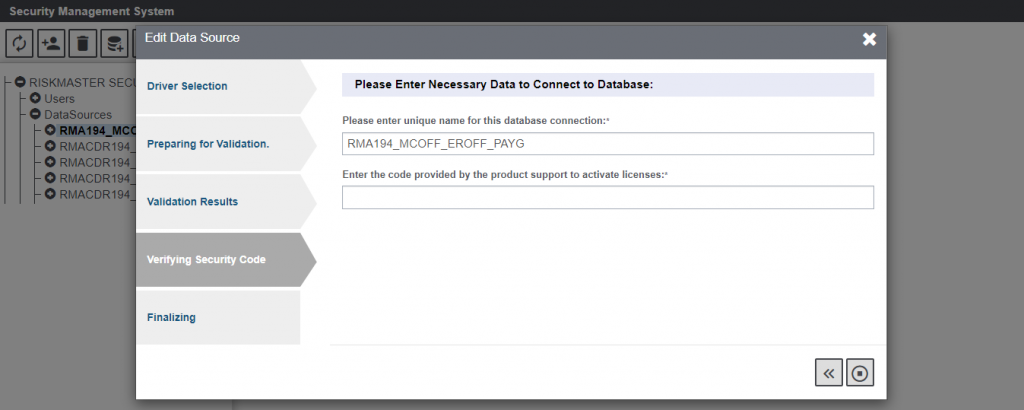Collapse the RISKMASTER SECURITY root node
The image size is (1024, 410).
coord(20,83)
